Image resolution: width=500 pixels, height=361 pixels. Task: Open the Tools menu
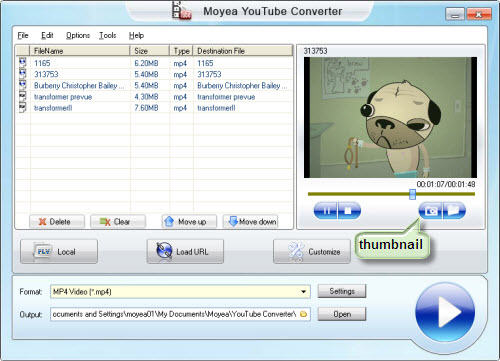(107, 35)
